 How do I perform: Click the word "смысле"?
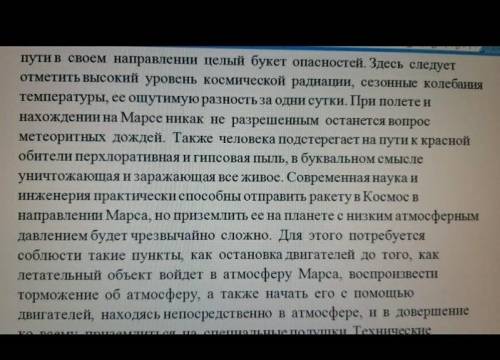(400, 159)
